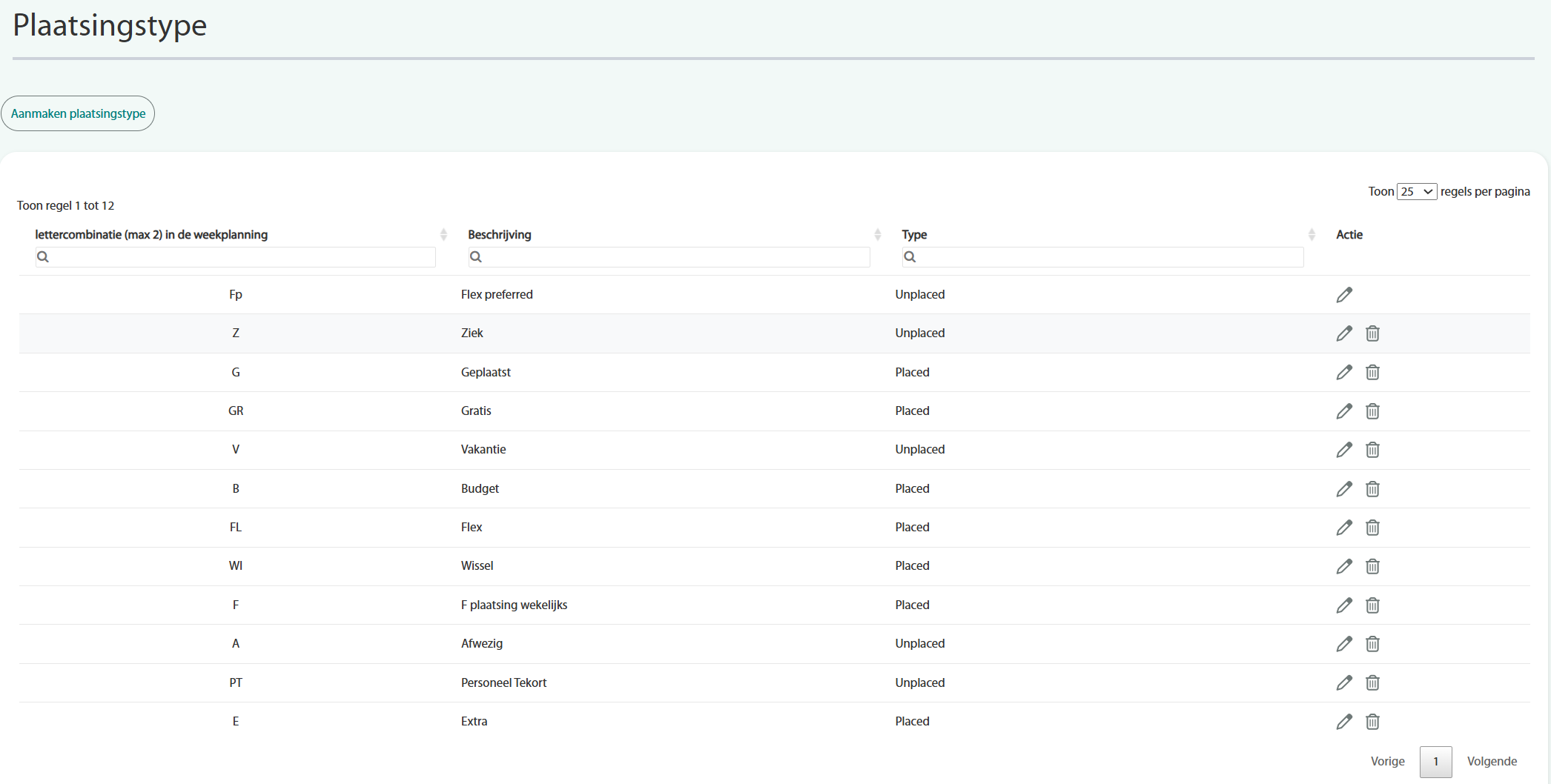Focus the Beschrijving search field
Viewport: 1551px width, 784px height.
[x=675, y=257]
